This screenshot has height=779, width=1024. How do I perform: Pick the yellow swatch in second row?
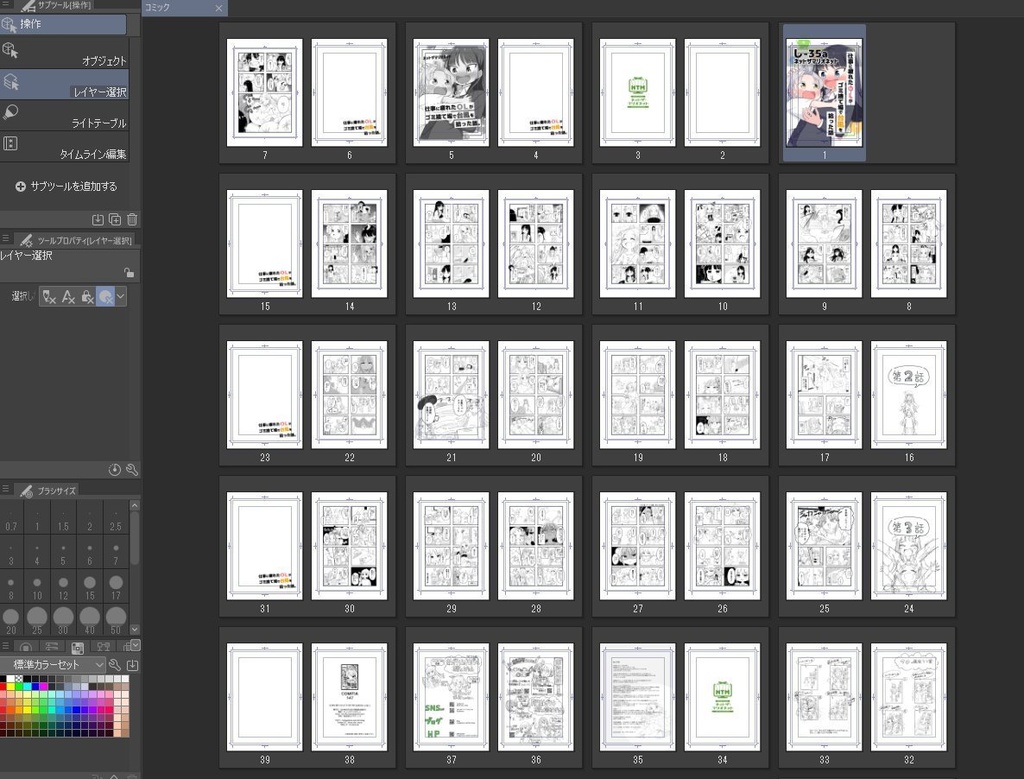(11, 686)
